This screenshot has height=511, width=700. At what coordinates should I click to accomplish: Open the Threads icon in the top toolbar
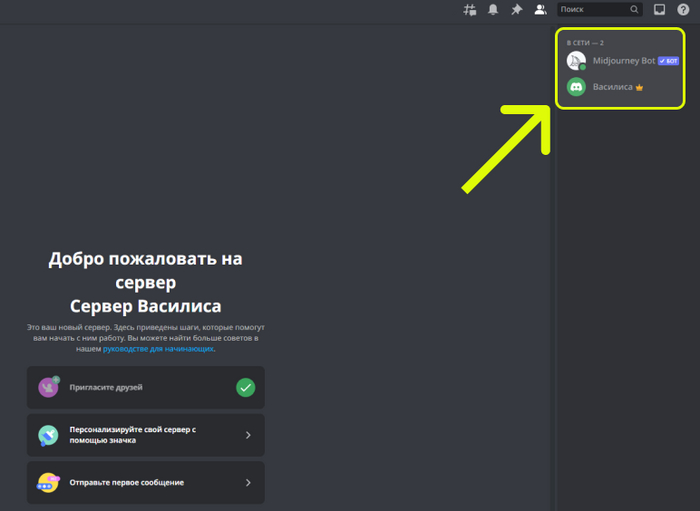(470, 10)
